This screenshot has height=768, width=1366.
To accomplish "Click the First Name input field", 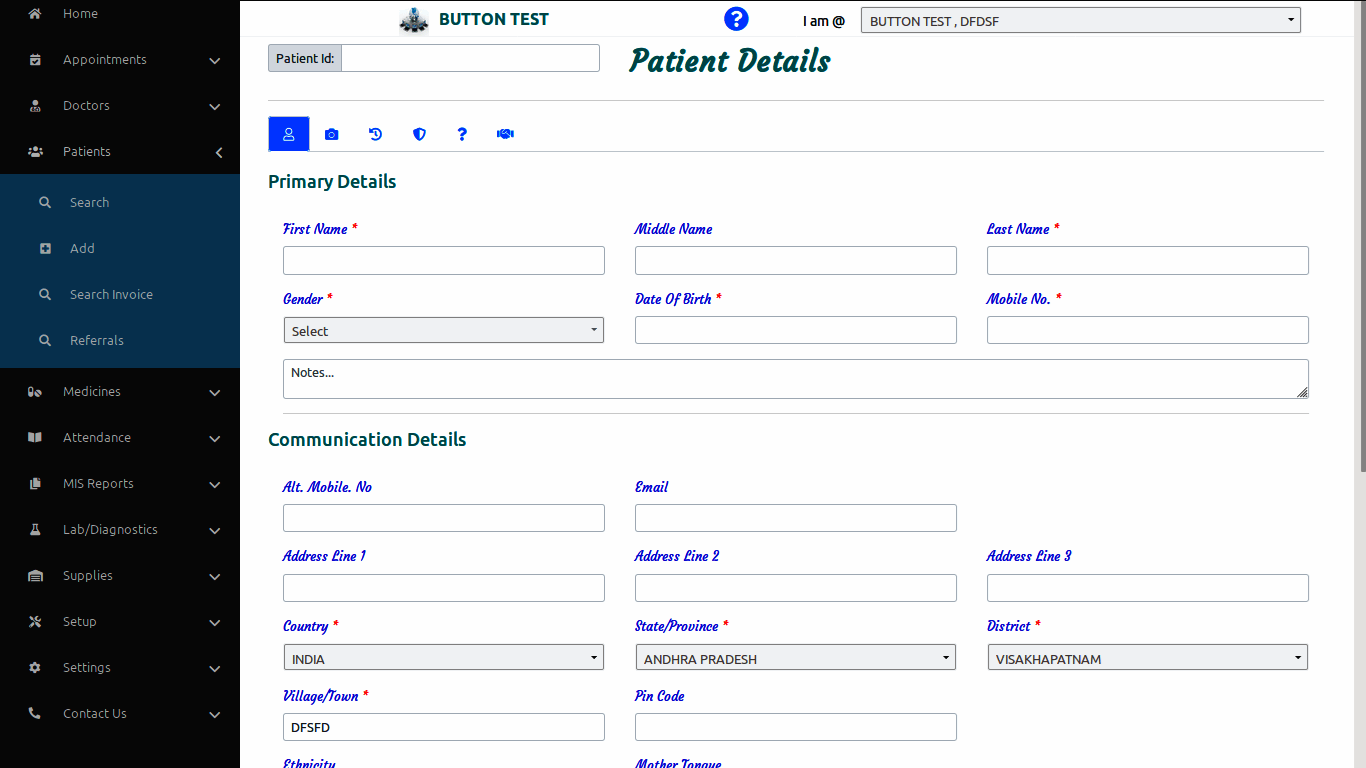I will [443, 260].
